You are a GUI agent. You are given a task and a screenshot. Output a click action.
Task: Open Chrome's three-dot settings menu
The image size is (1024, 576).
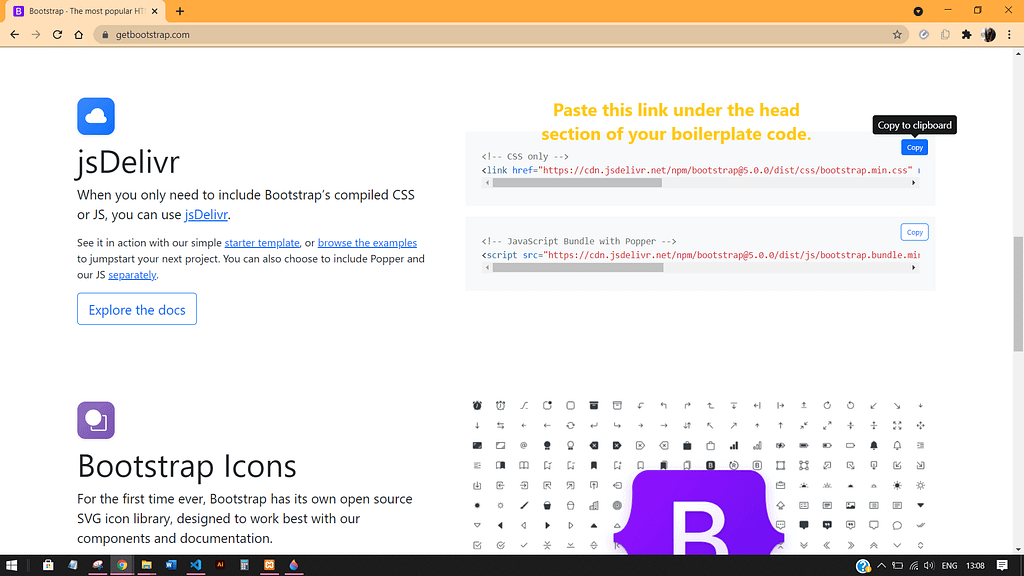pyautogui.click(x=1011, y=33)
